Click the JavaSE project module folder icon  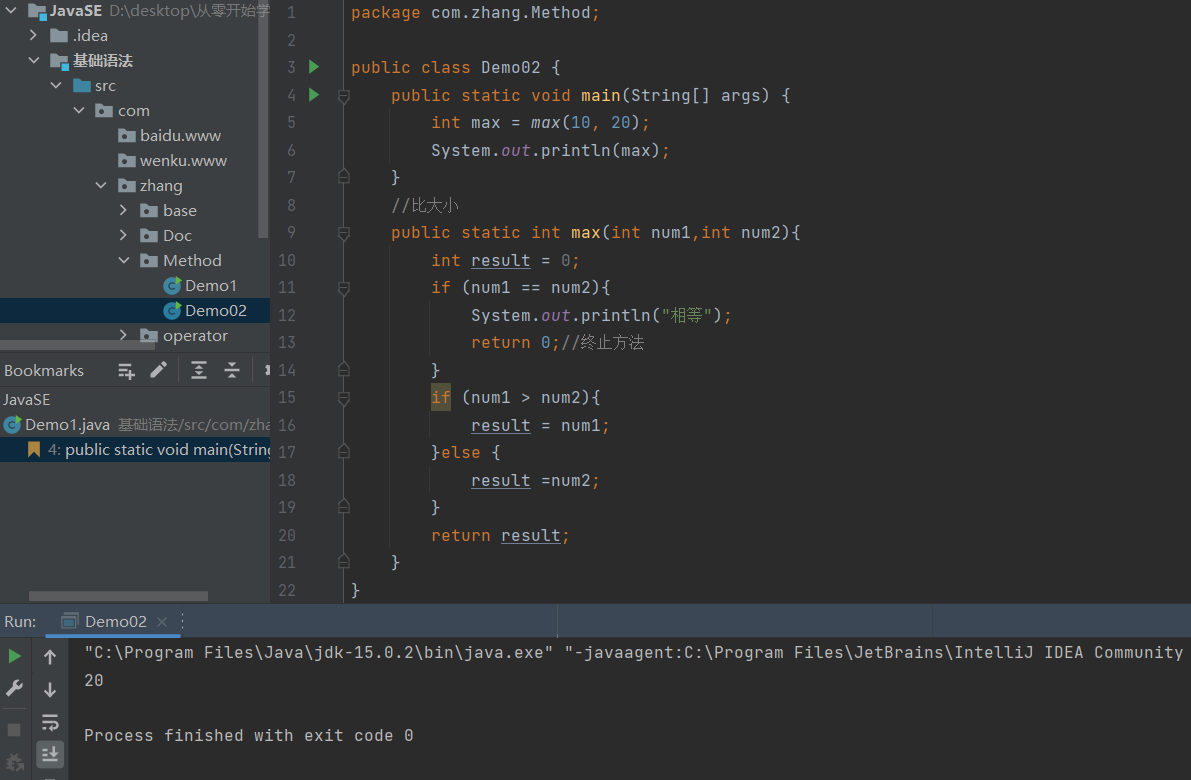tap(37, 11)
